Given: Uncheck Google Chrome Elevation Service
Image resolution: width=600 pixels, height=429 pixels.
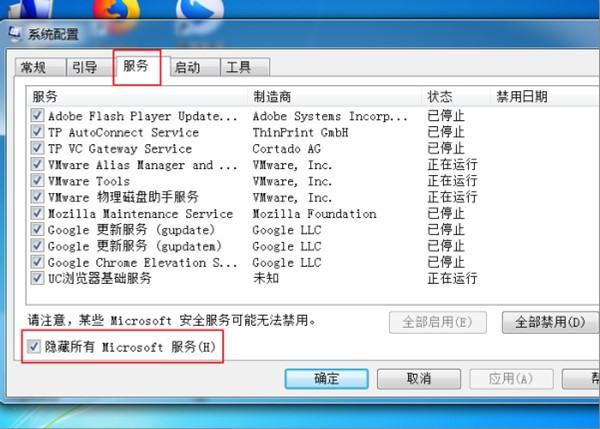Looking at the screenshot, I should (x=37, y=262).
